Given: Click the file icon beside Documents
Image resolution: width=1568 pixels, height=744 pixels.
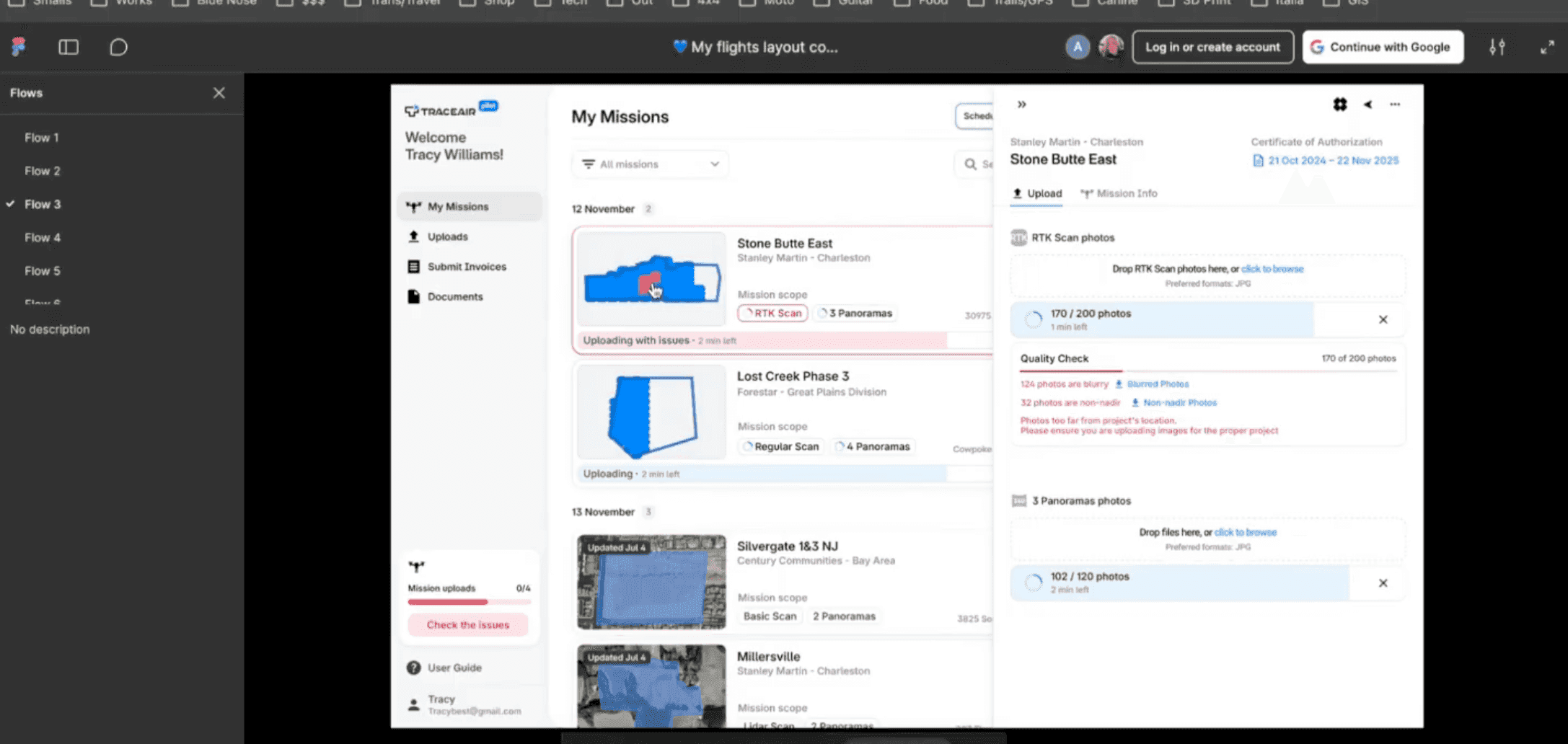Looking at the screenshot, I should [x=413, y=297].
